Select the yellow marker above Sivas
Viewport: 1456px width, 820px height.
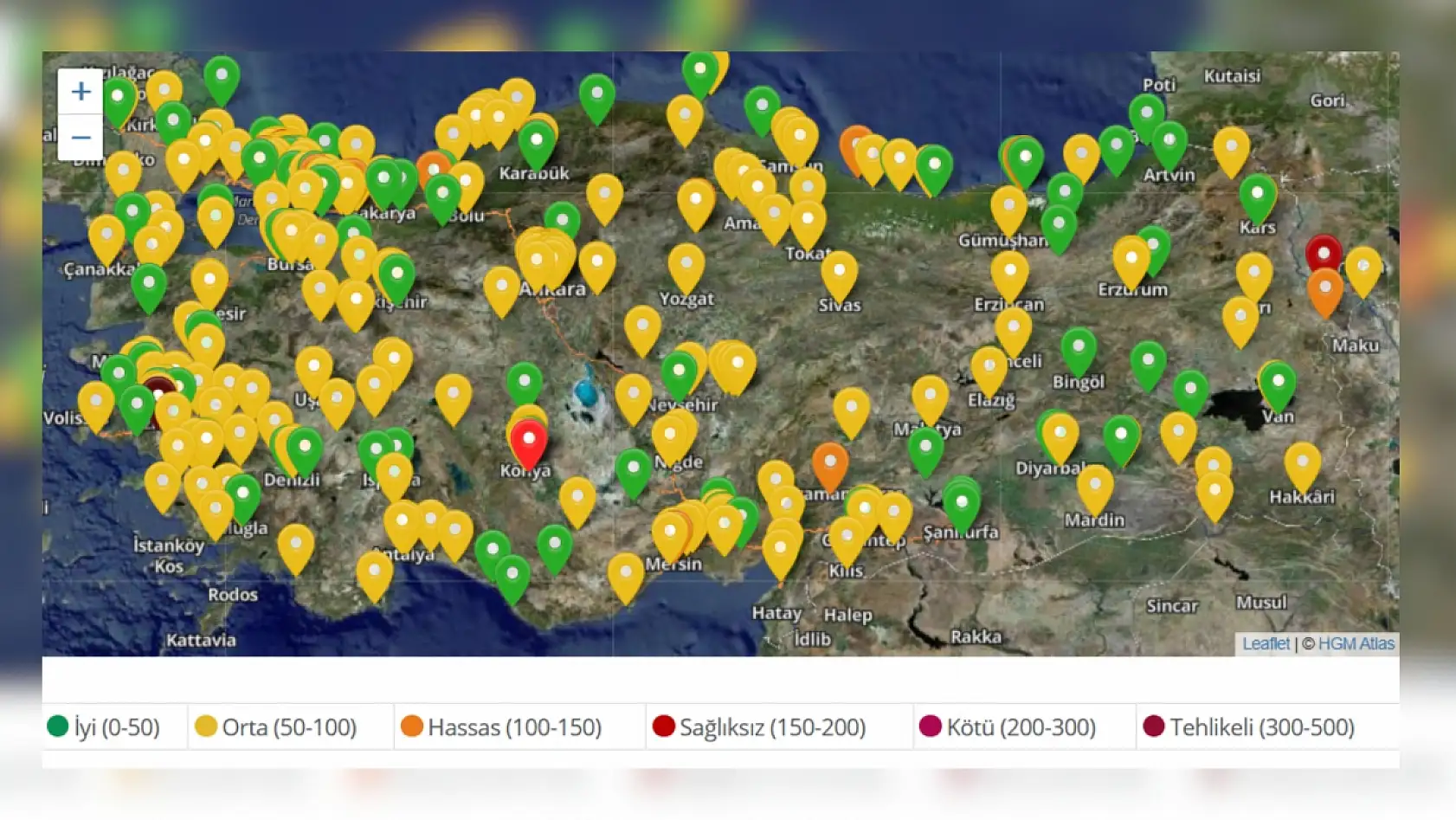click(839, 273)
